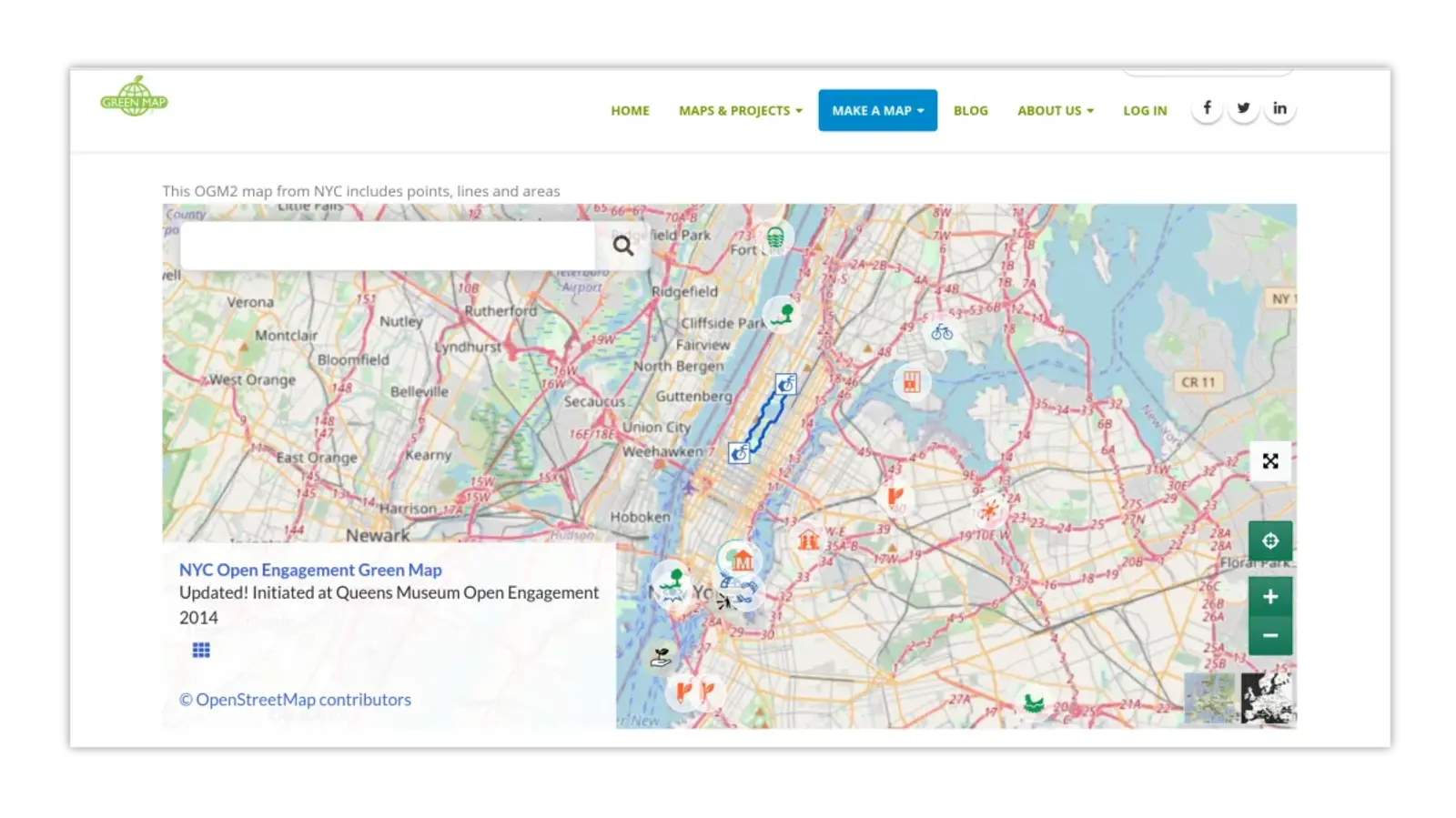Open NYC Open Engagement Green Map link

click(310, 570)
